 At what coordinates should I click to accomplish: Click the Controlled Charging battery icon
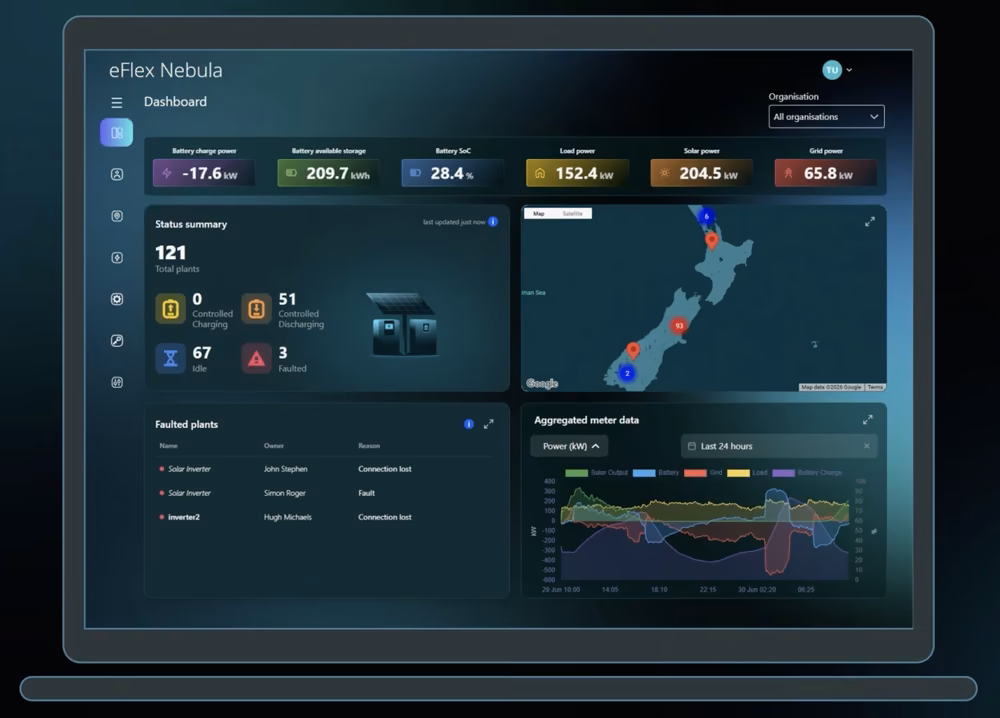(x=170, y=309)
